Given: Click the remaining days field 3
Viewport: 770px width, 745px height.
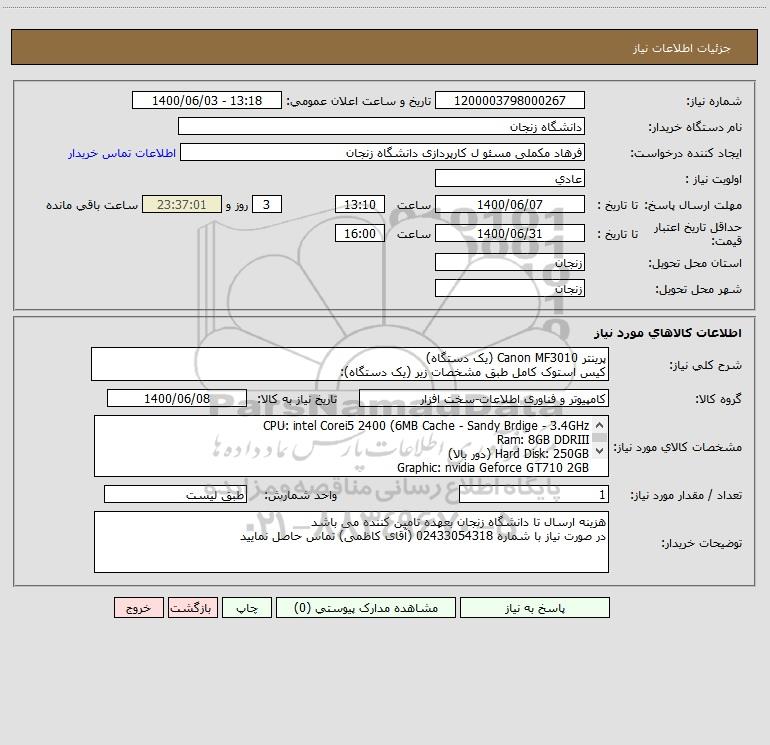Looking at the screenshot, I should [267, 204].
